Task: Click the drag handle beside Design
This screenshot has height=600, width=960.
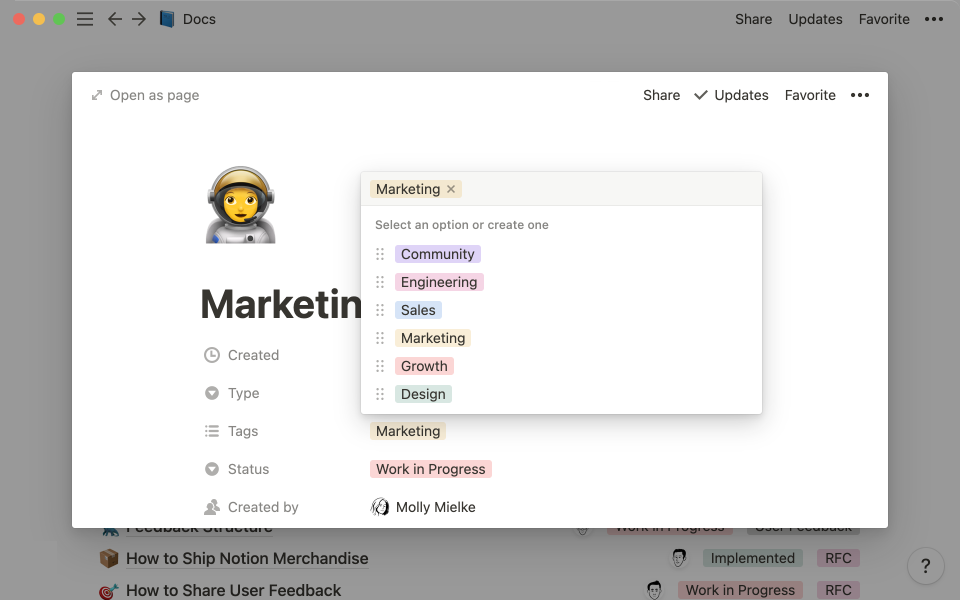Action: [380, 394]
